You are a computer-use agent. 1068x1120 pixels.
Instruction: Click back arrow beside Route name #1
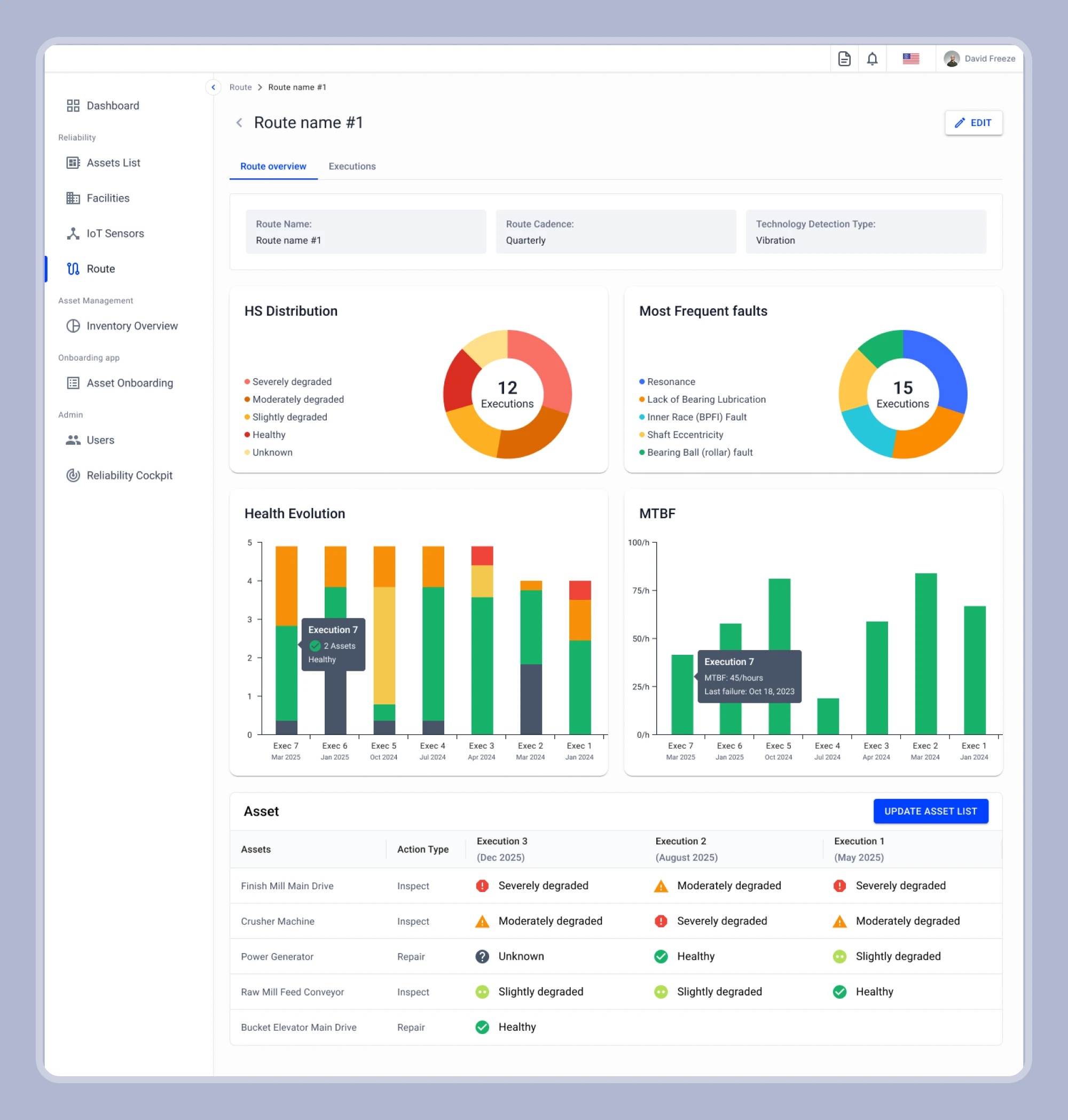pos(239,122)
